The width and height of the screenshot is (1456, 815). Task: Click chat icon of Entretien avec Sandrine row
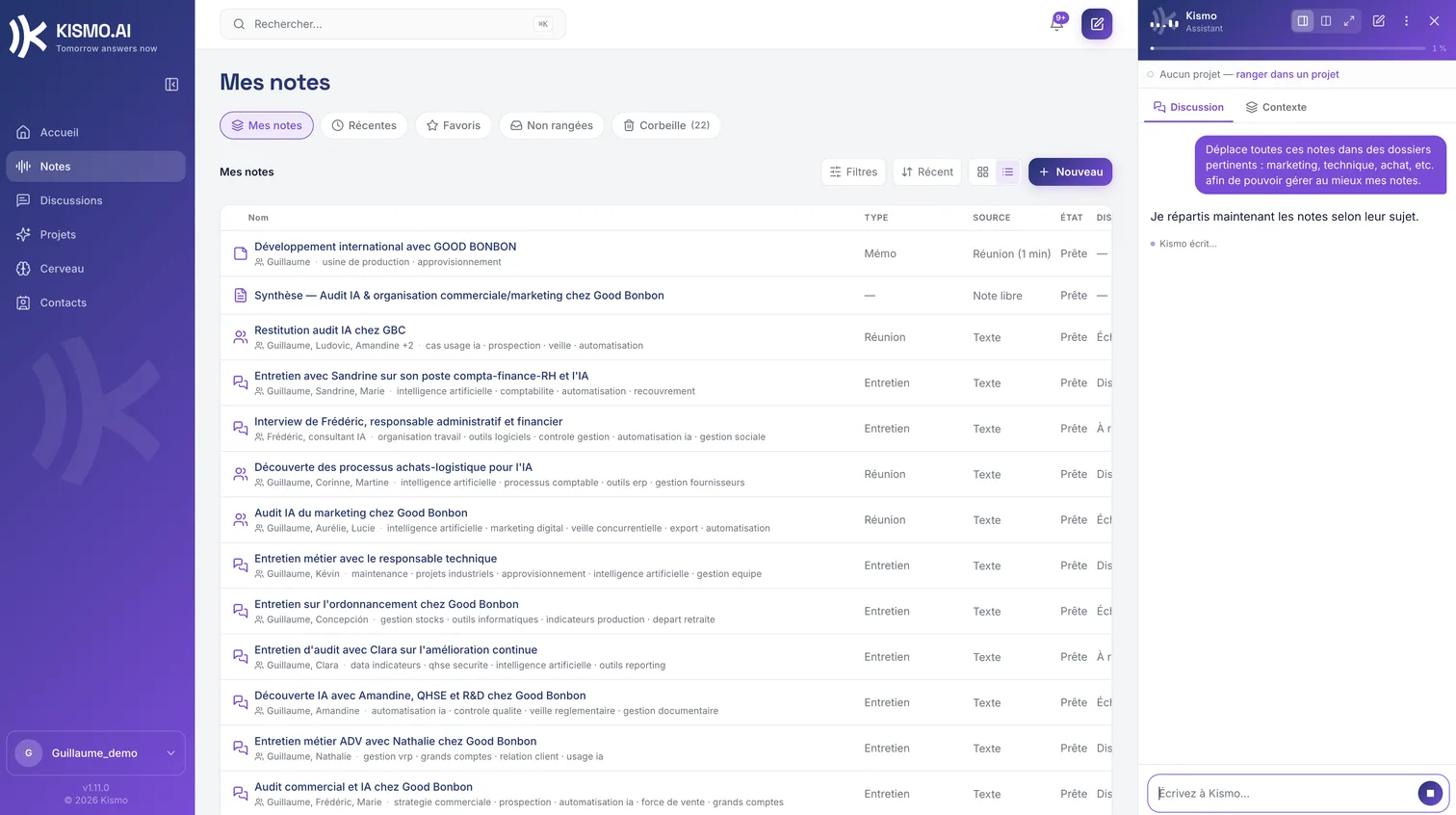241,382
